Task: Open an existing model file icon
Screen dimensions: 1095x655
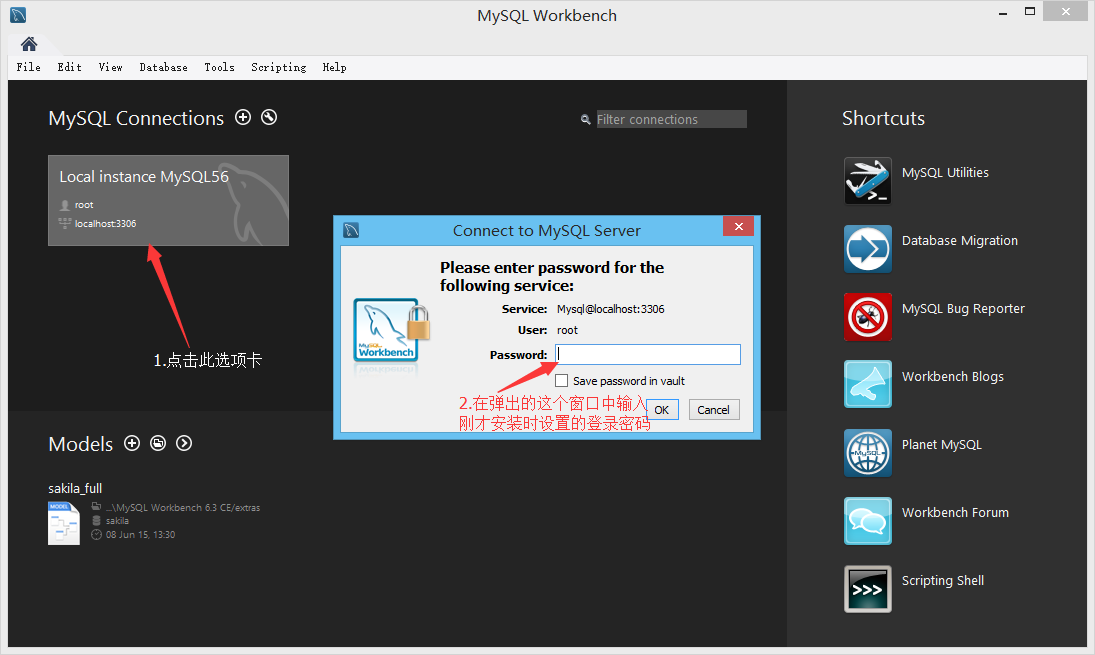Action: coord(159,443)
